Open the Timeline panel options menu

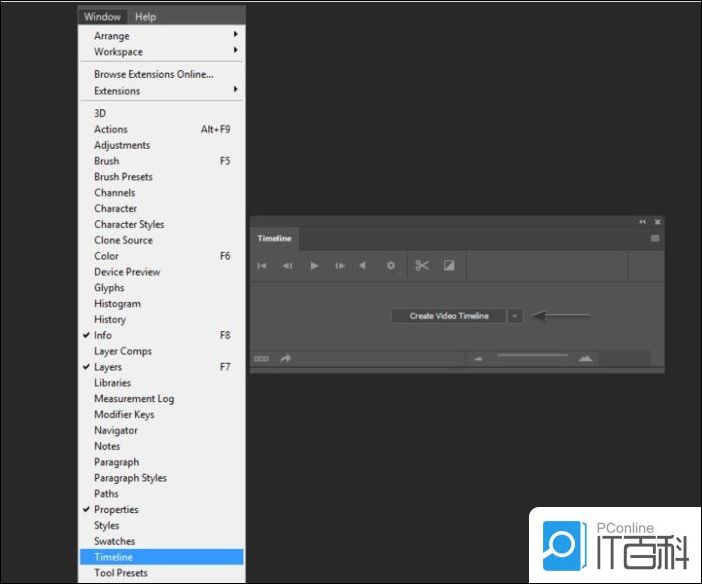point(655,239)
